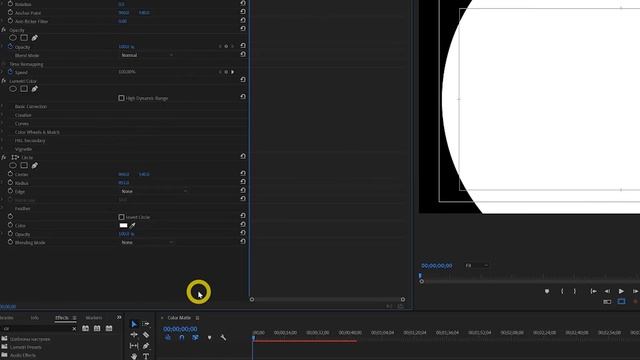Image resolution: width=640 pixels, height=360 pixels.
Task: Toggle animation stopwatch for Anchor Point
Action: pos(10,12)
